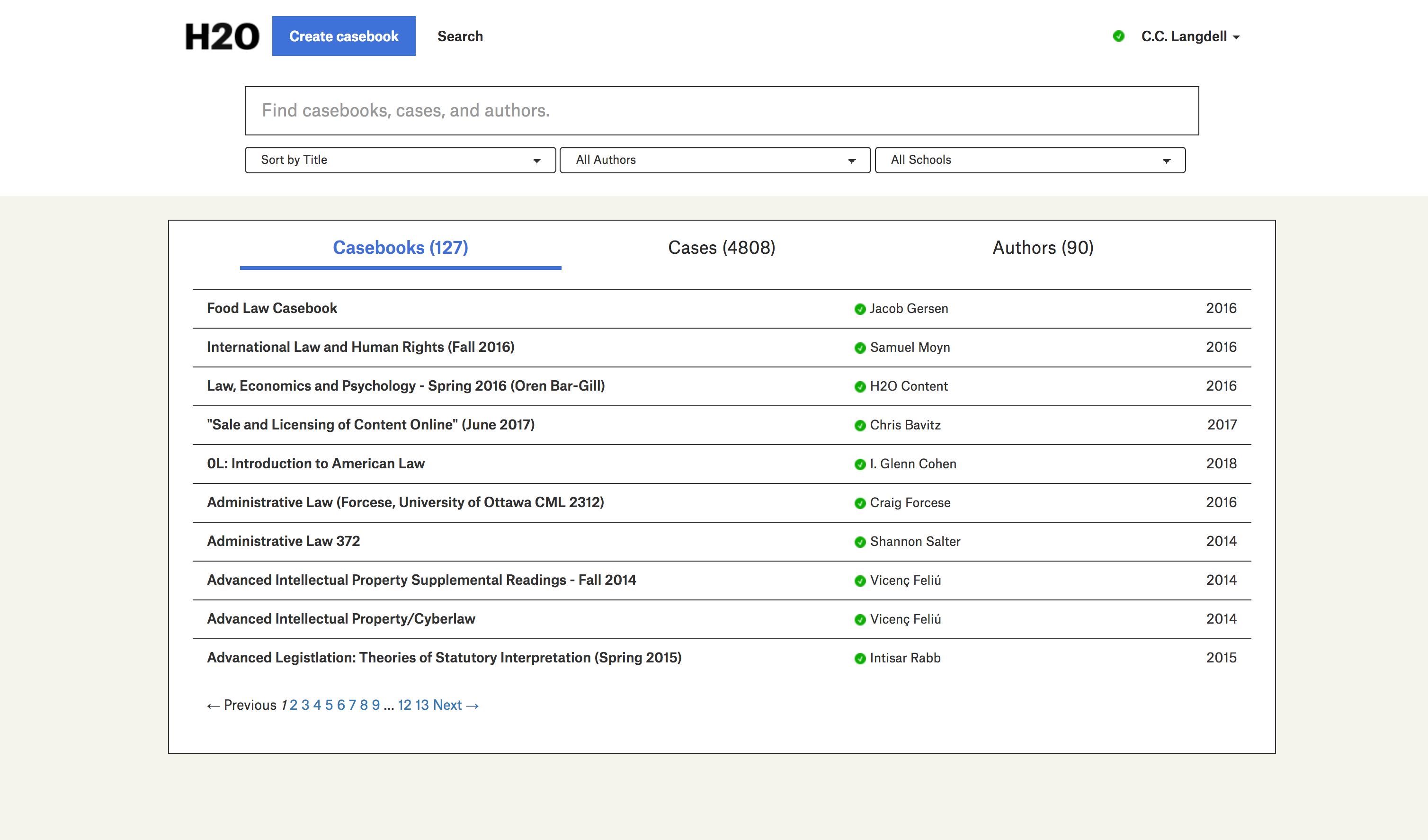This screenshot has height=840, width=1428.
Task: Click verified badge next to H2O Content
Action: coord(860,386)
